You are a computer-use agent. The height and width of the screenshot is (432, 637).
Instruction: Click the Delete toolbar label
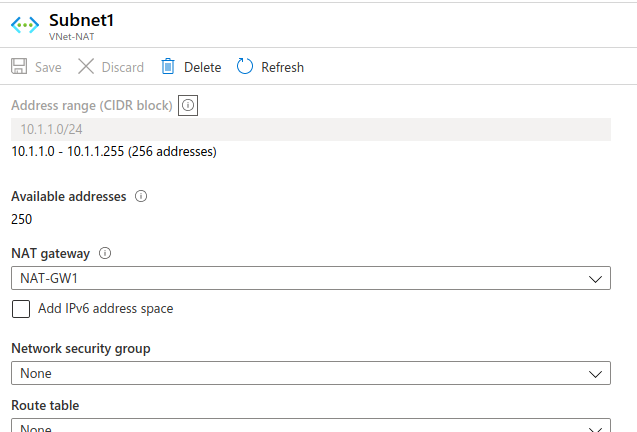[202, 67]
